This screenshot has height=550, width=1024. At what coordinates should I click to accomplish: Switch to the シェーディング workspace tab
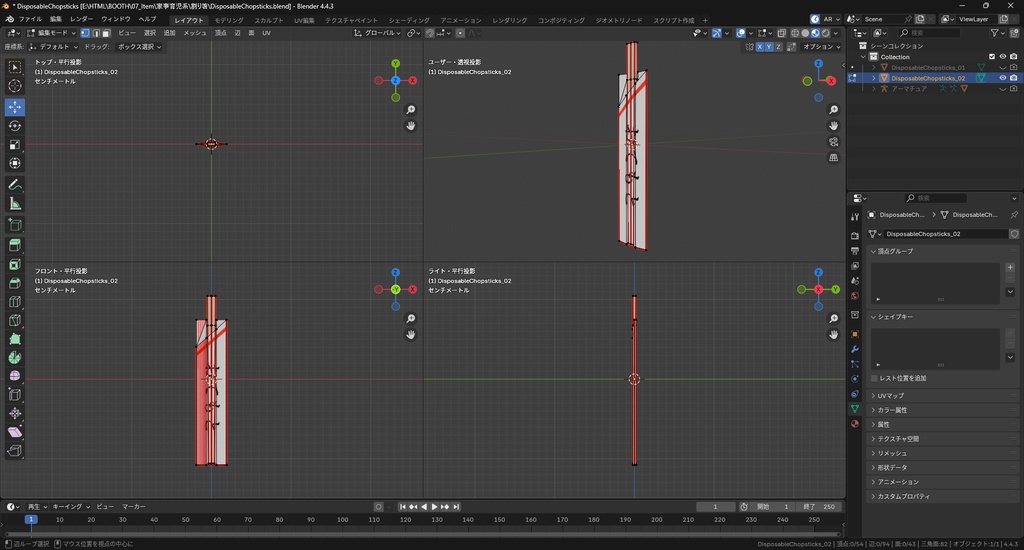tap(409, 20)
